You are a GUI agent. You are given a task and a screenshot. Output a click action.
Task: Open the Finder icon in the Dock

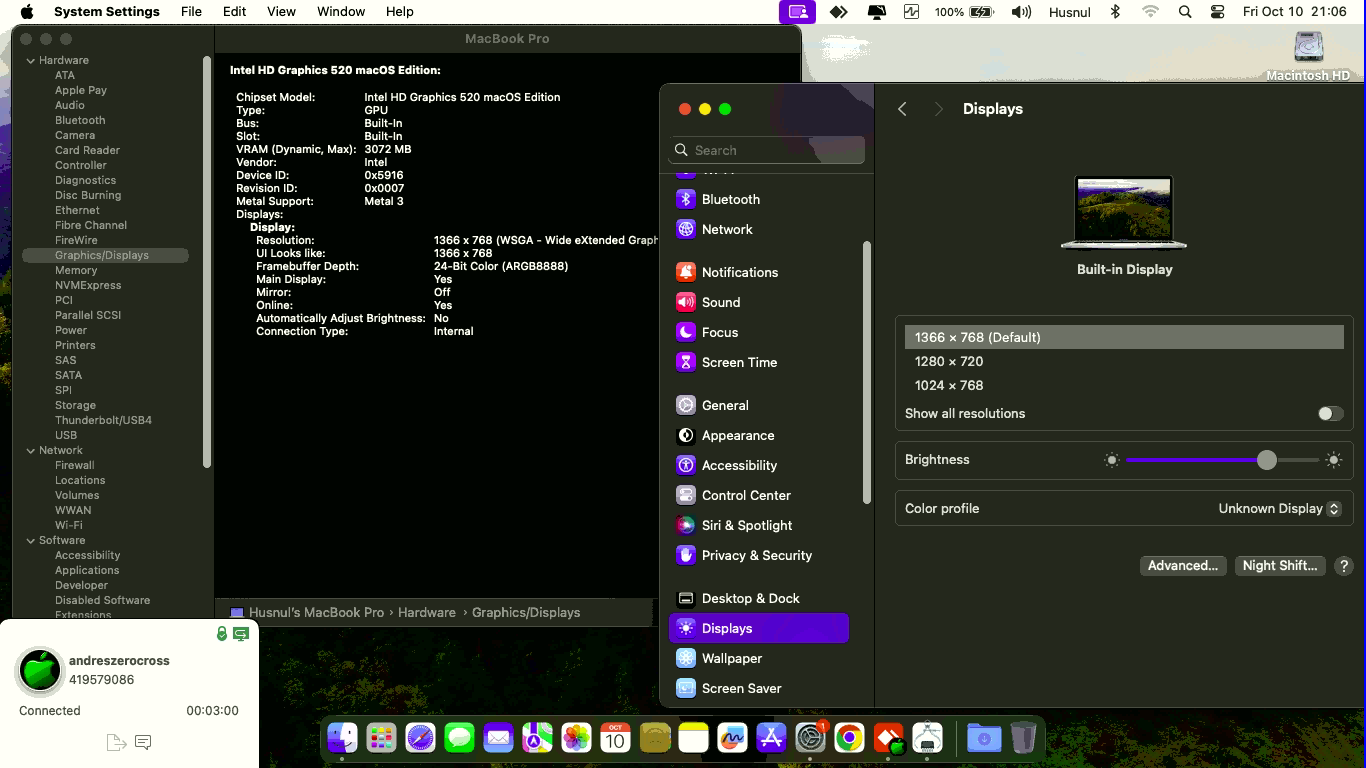click(x=342, y=738)
